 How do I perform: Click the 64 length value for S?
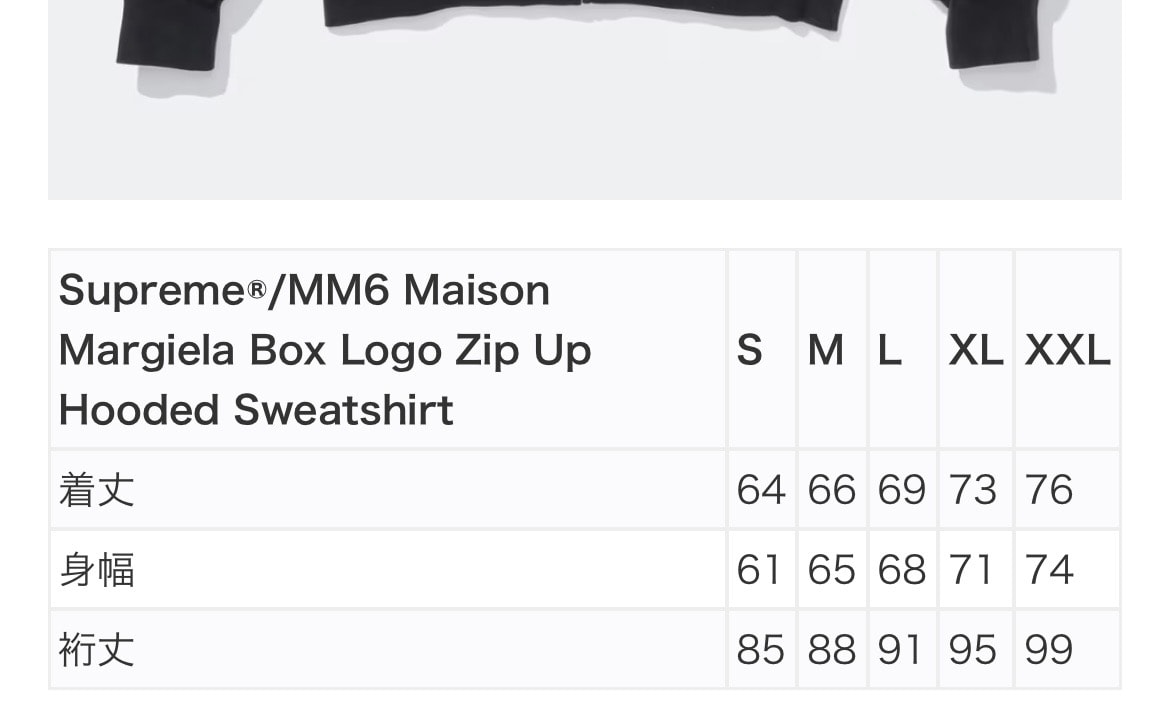click(x=761, y=490)
